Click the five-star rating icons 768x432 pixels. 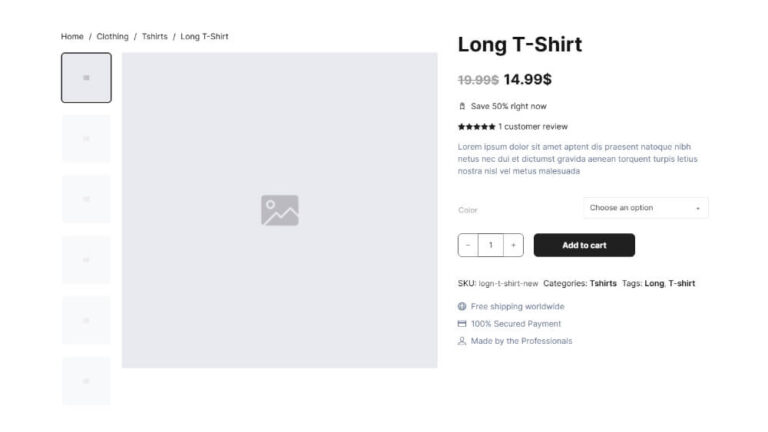click(476, 127)
